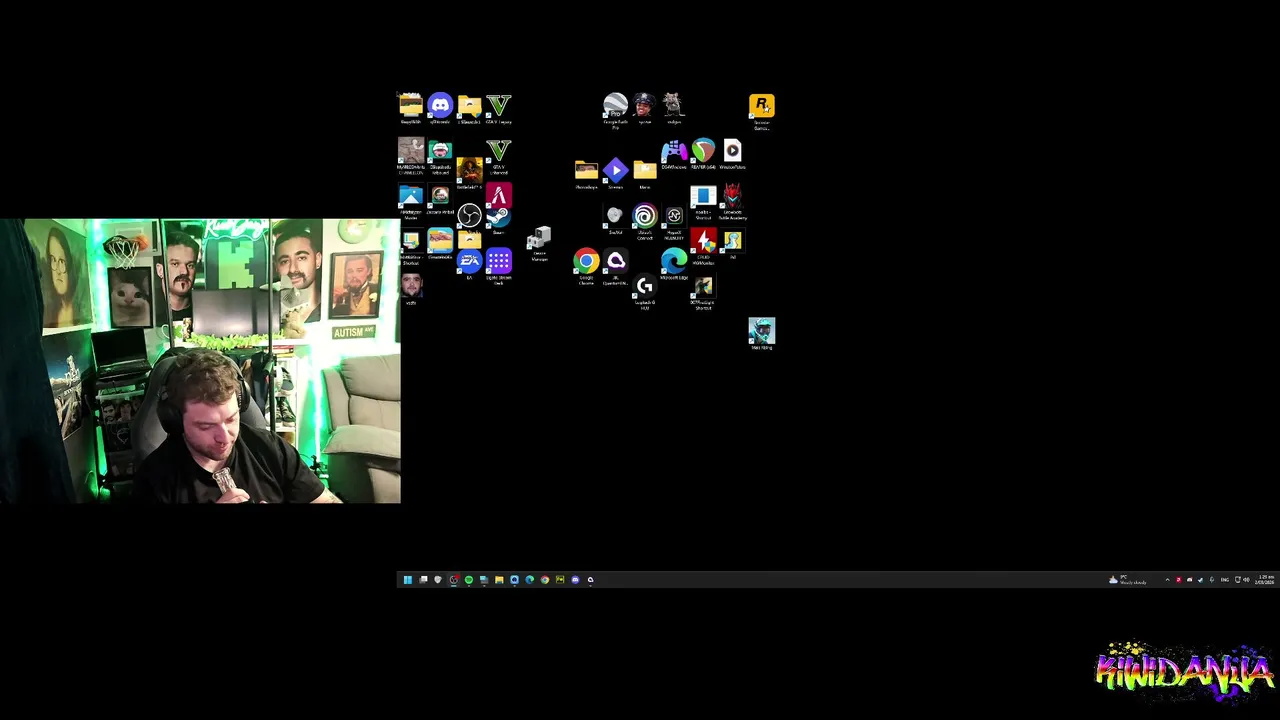
Task: Open the OBS Studio desktop icon
Action: click(469, 215)
